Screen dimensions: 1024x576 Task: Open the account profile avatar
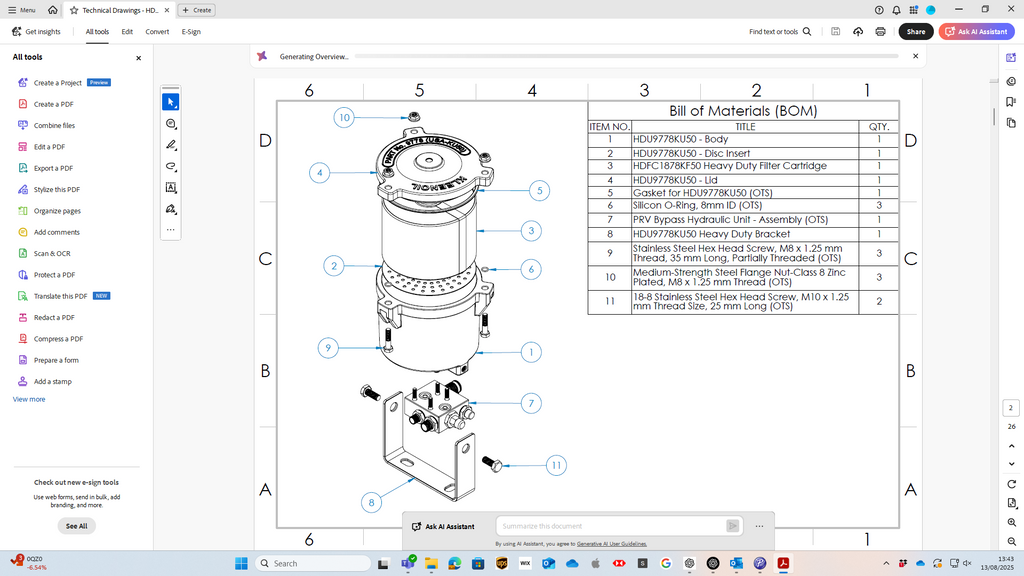point(931,10)
